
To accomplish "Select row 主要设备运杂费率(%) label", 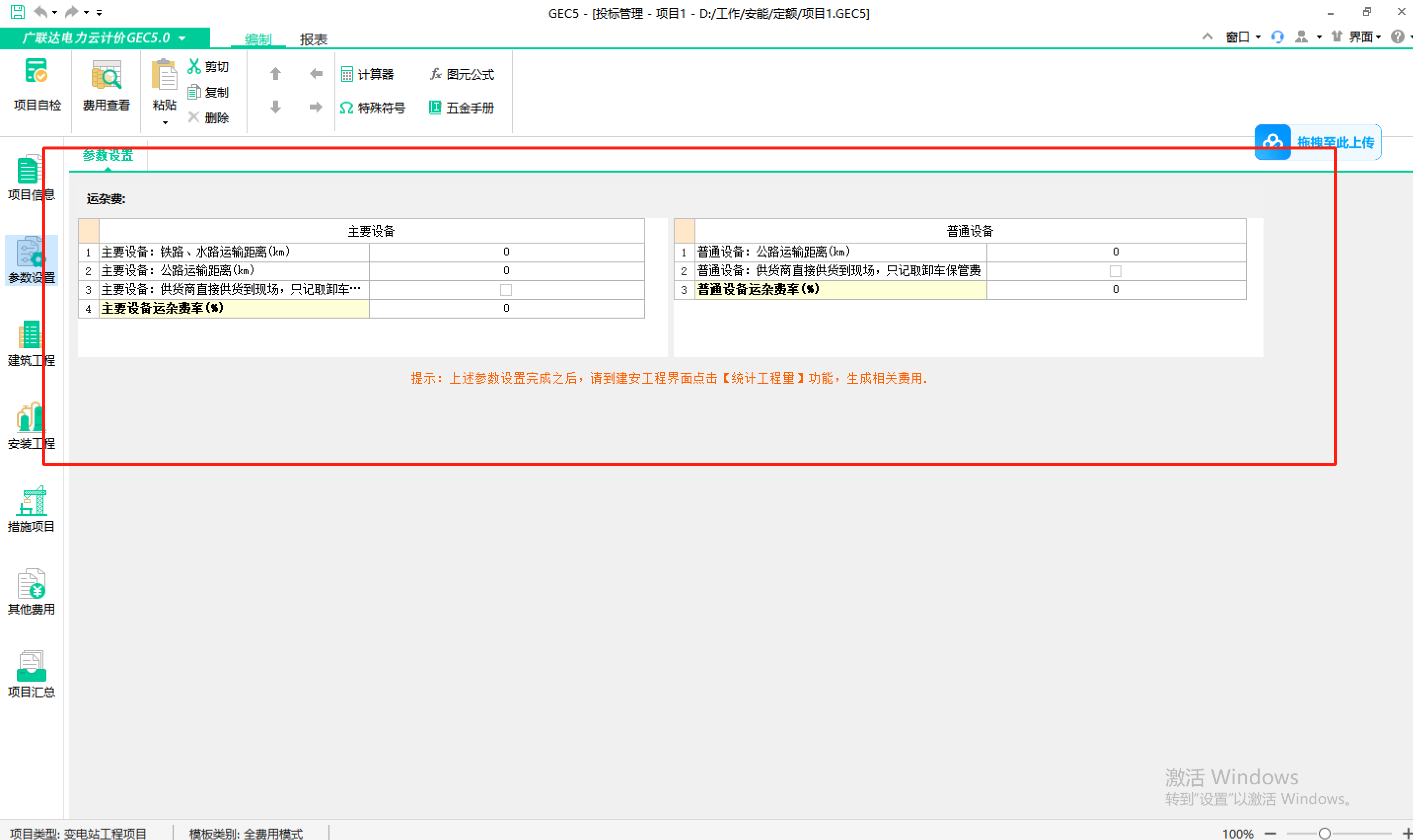I will 234,308.
